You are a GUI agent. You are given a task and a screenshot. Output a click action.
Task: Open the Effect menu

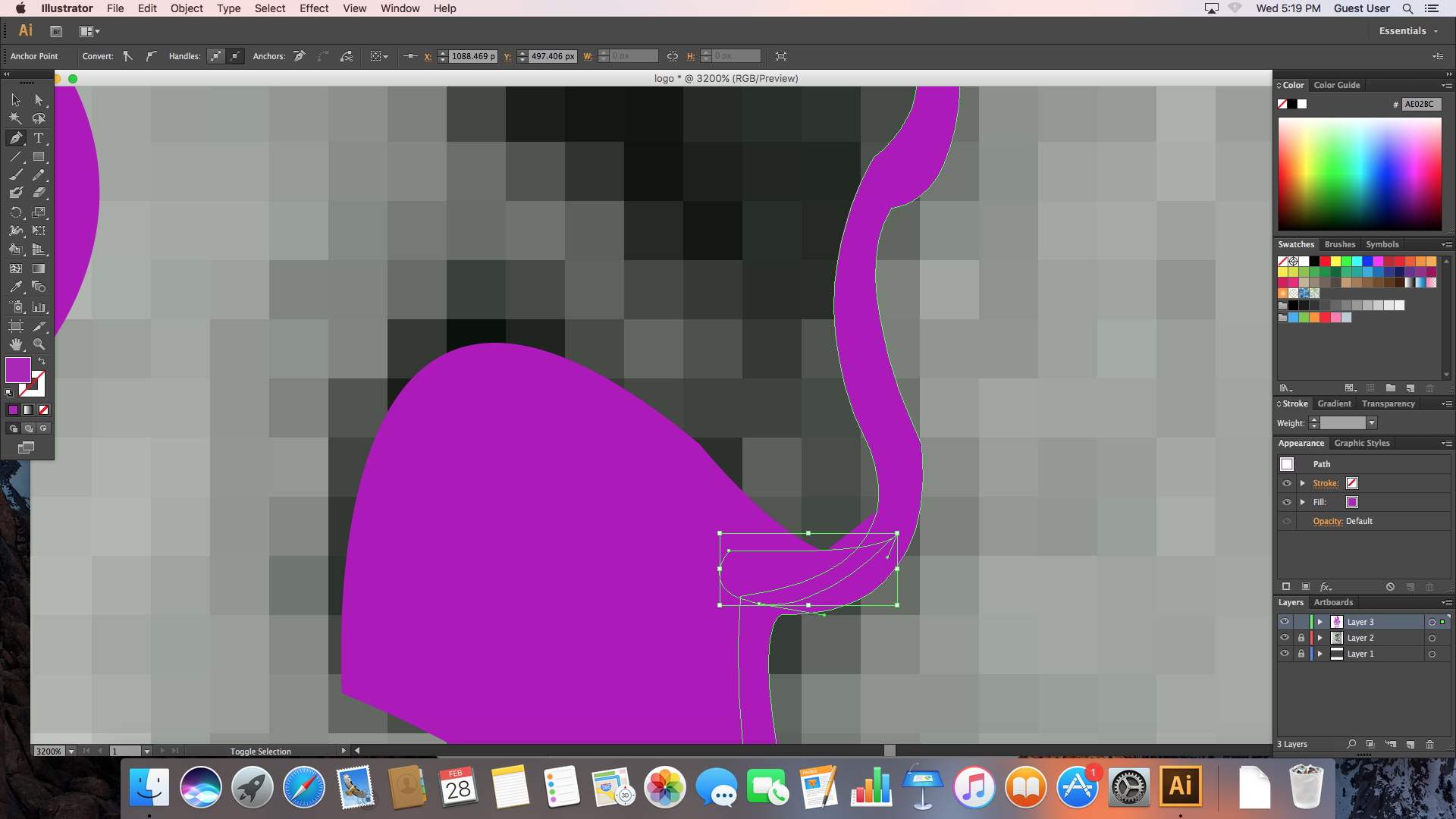click(x=313, y=8)
